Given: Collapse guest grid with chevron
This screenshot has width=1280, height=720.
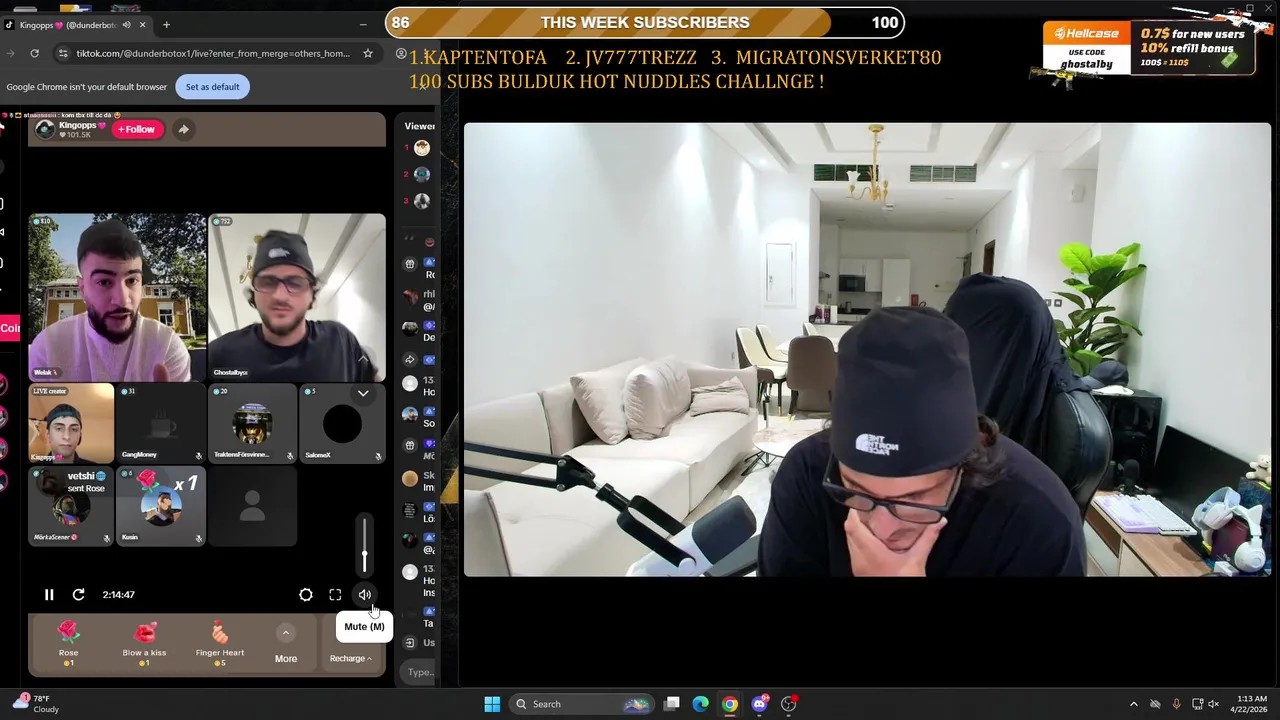Looking at the screenshot, I should coord(363,394).
